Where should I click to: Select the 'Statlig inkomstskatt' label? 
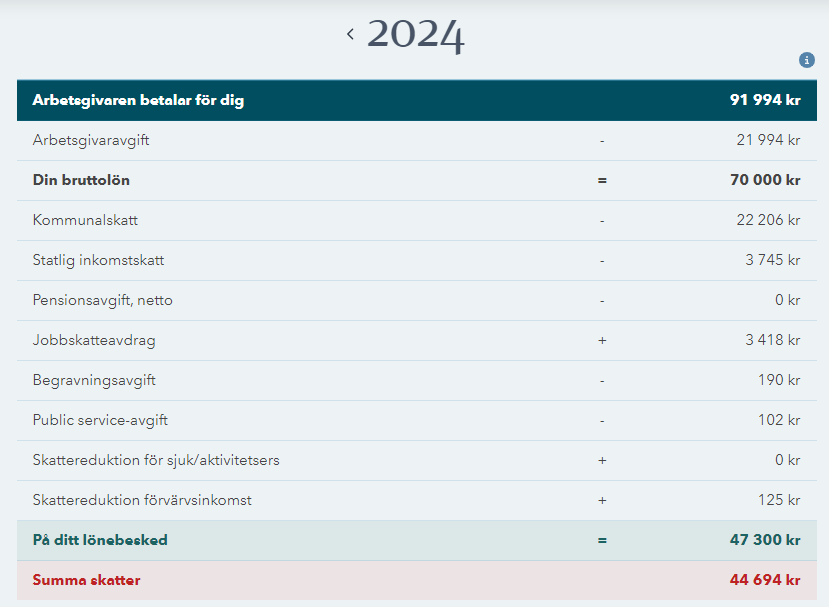point(98,260)
